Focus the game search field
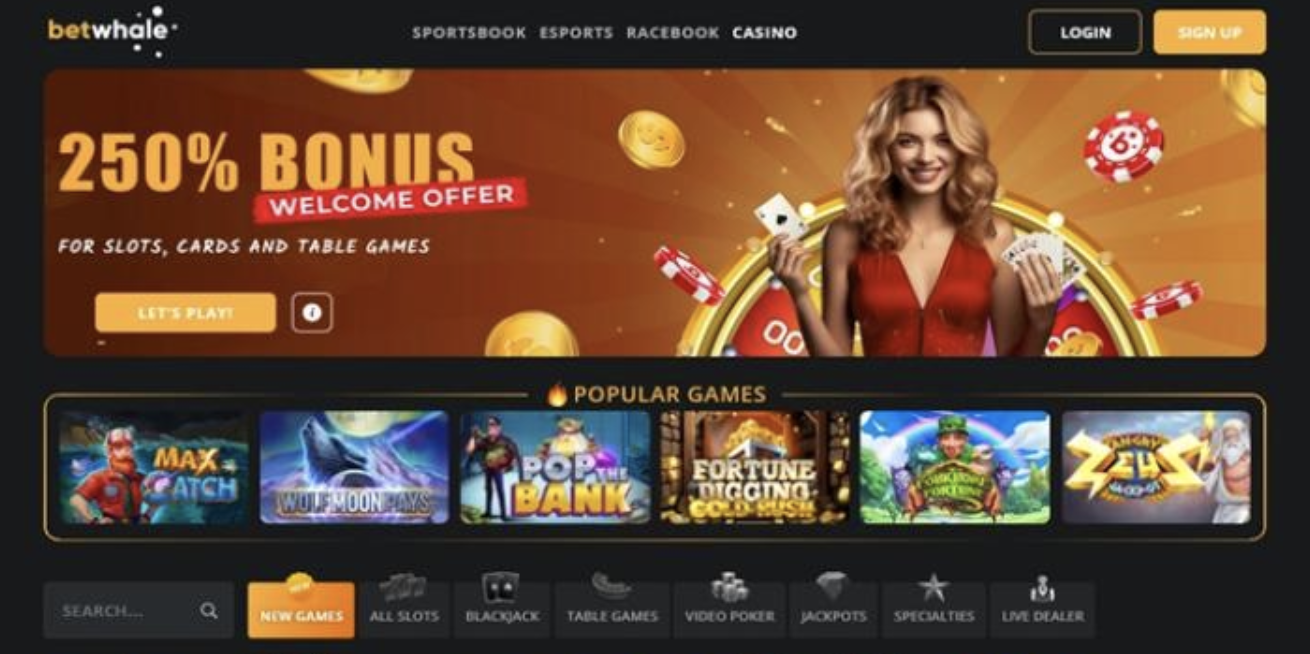 [138, 610]
